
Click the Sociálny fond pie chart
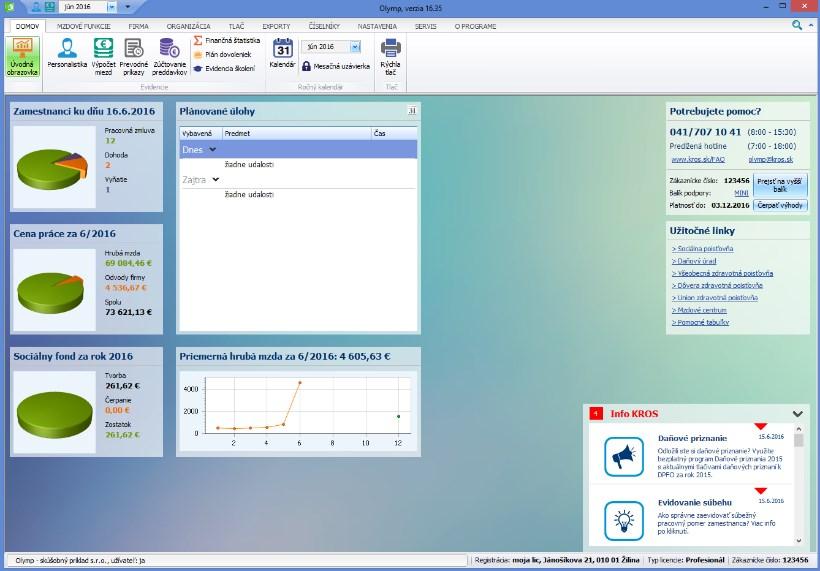point(54,415)
